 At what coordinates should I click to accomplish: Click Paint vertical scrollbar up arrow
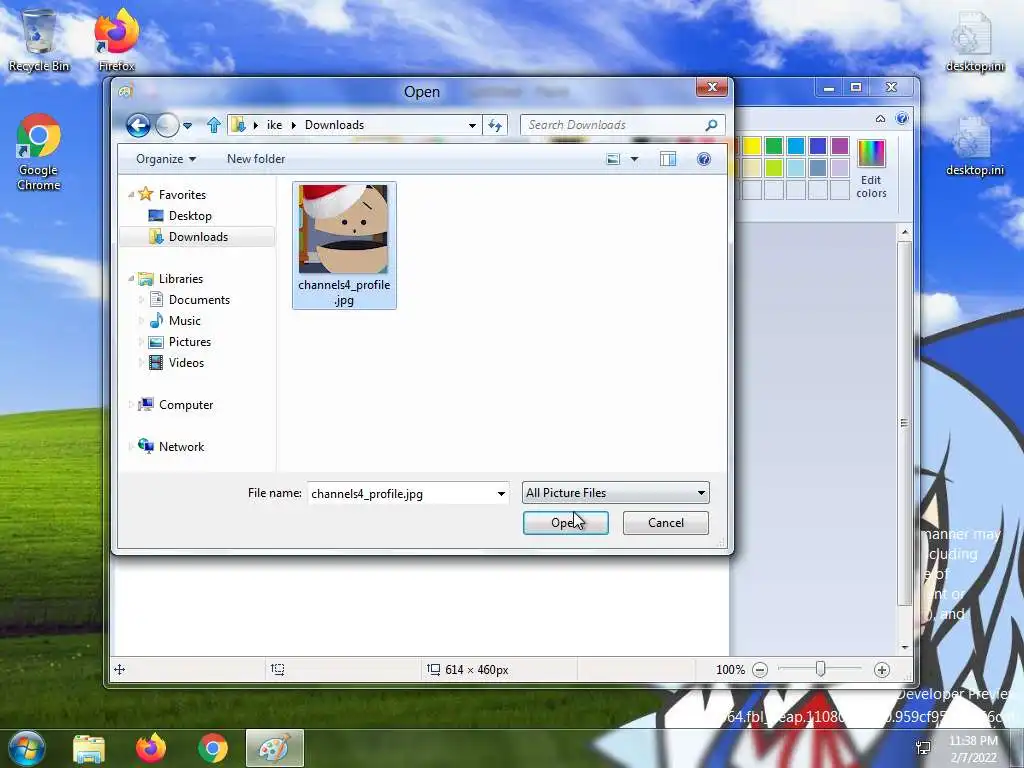point(904,231)
